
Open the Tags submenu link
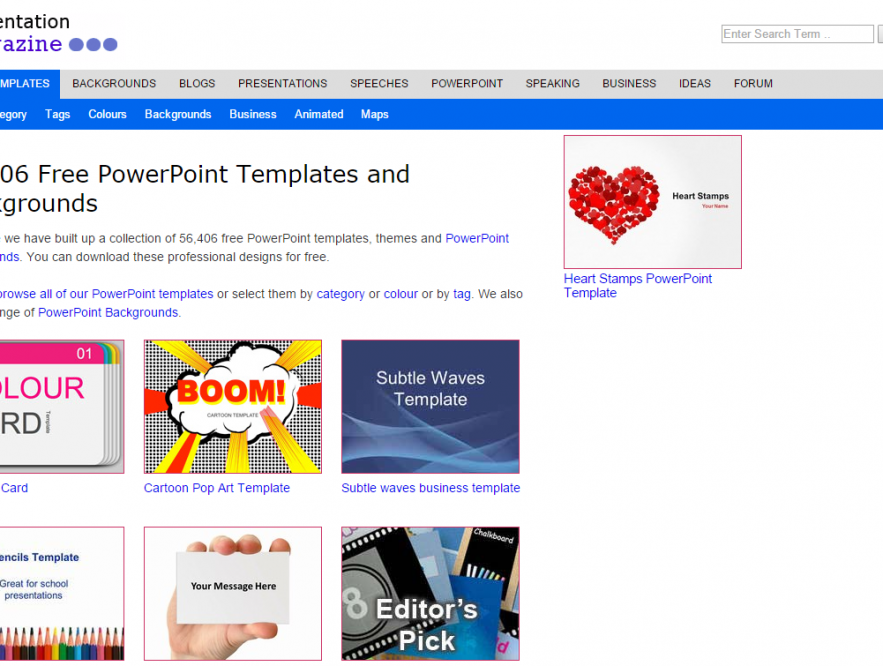(57, 114)
